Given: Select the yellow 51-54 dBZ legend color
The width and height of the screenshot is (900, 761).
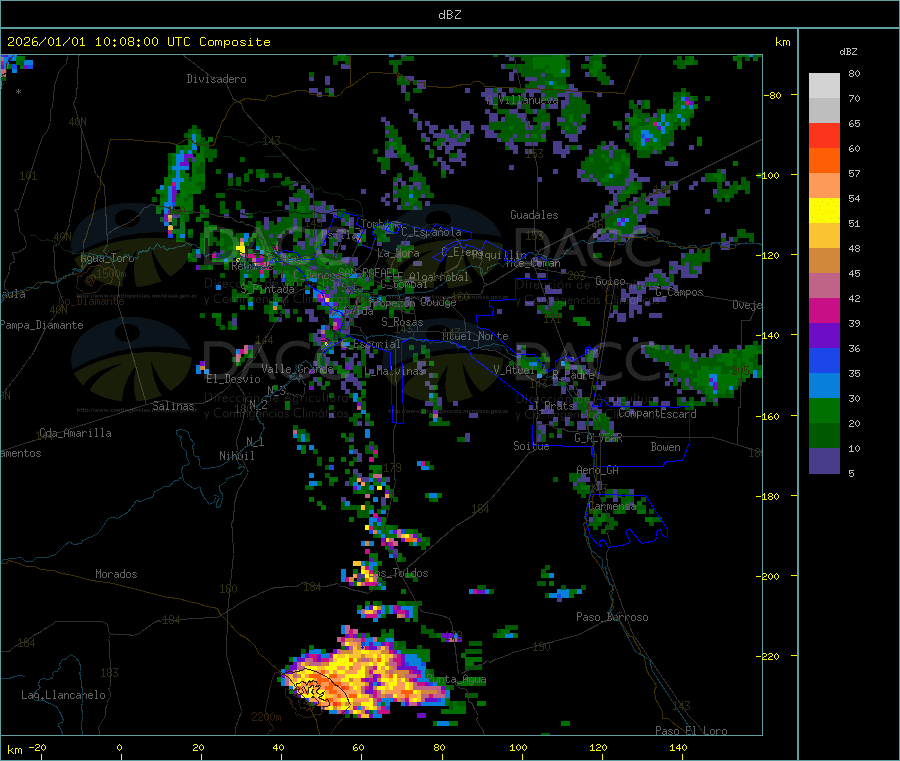Looking at the screenshot, I should coord(824,211).
